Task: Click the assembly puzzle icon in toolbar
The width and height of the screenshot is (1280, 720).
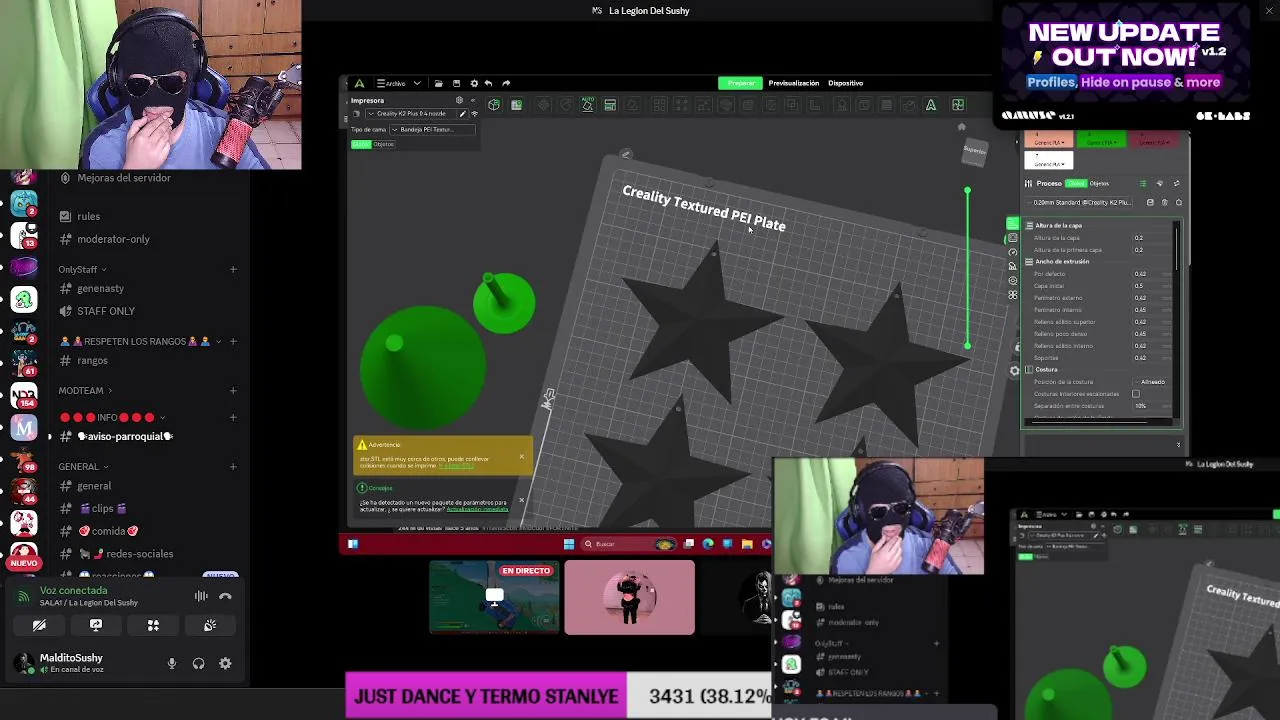Action: [958, 104]
